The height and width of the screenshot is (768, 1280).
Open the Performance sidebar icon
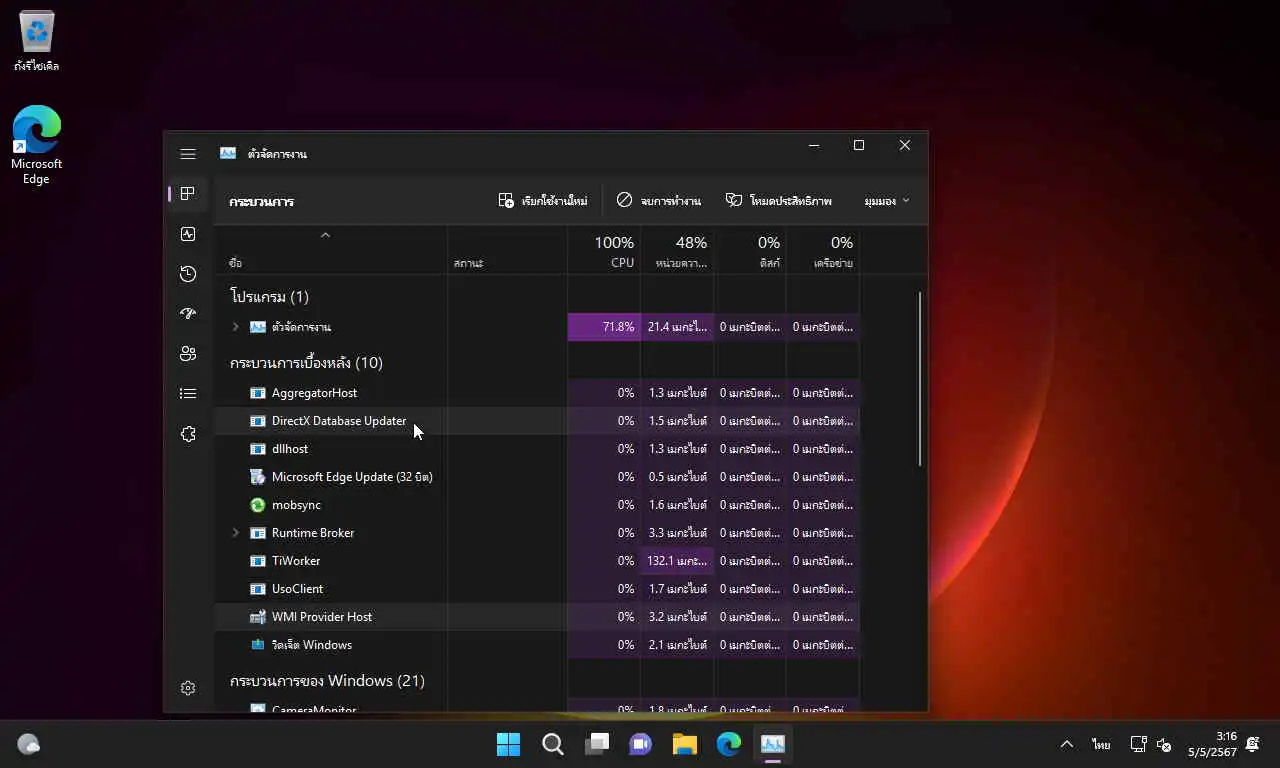[188, 234]
